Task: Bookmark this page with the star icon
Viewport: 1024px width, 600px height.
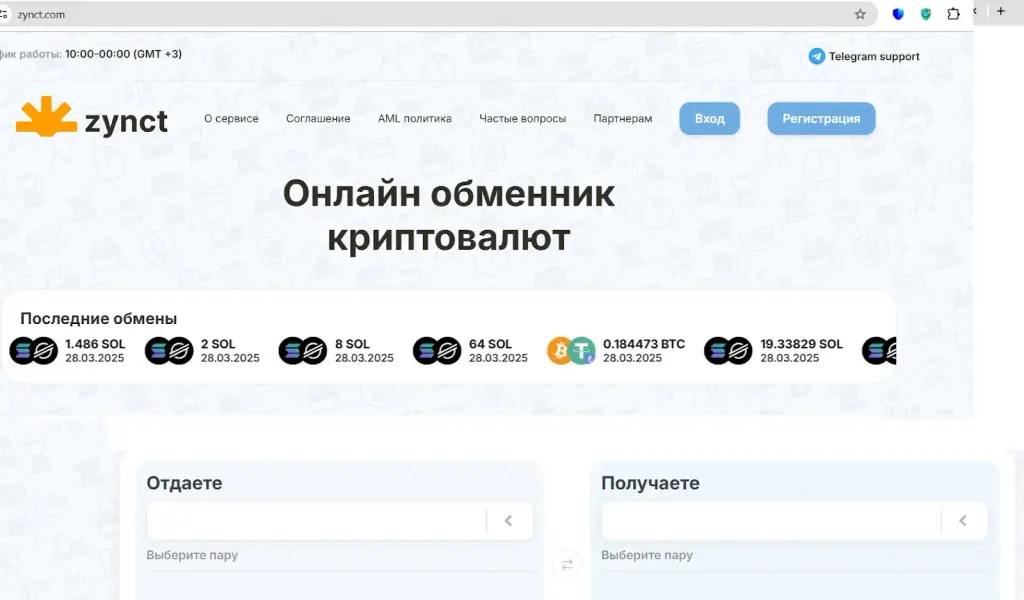Action: click(x=860, y=14)
